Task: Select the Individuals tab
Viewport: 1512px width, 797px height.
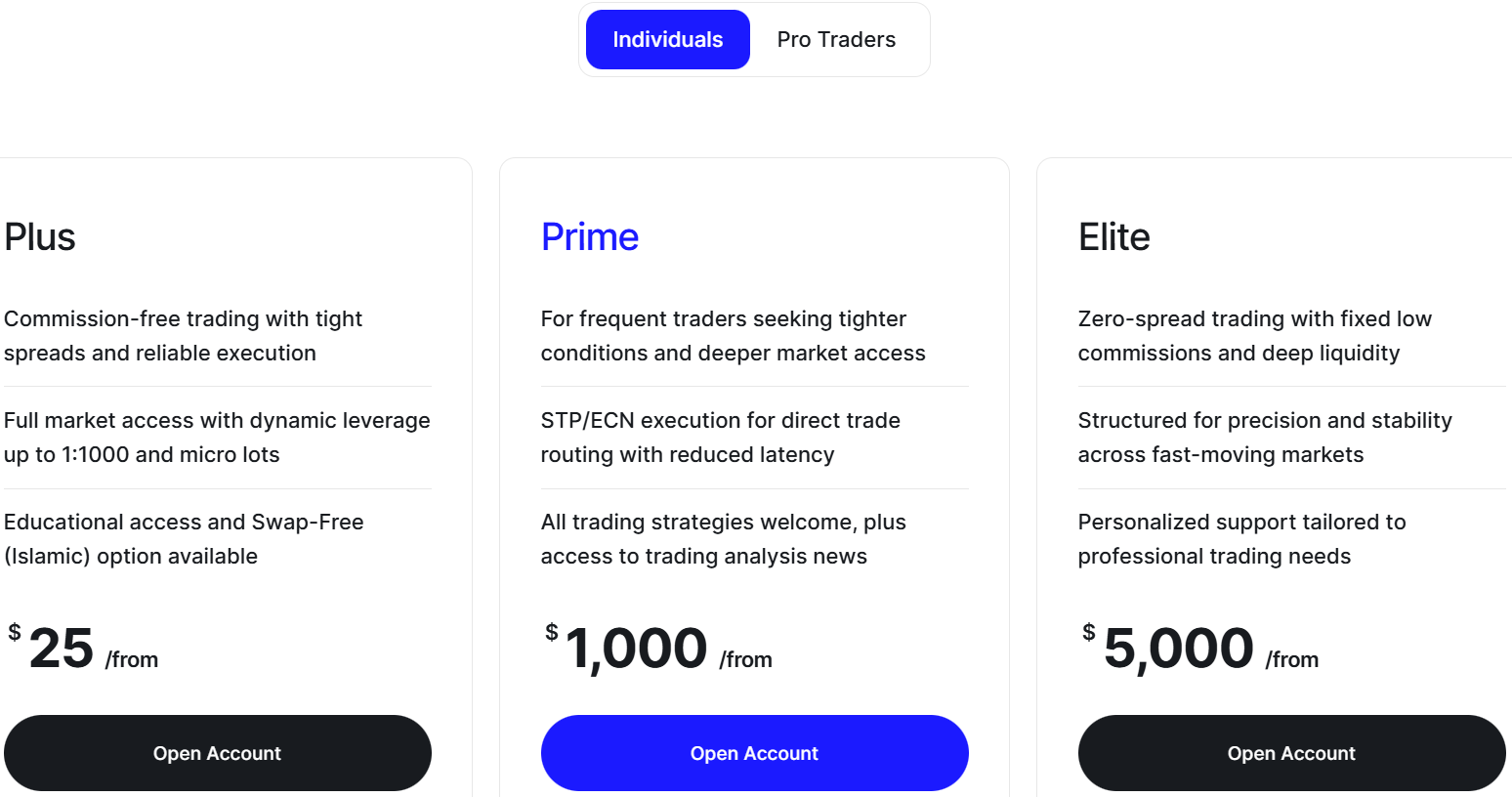Action: point(667,40)
